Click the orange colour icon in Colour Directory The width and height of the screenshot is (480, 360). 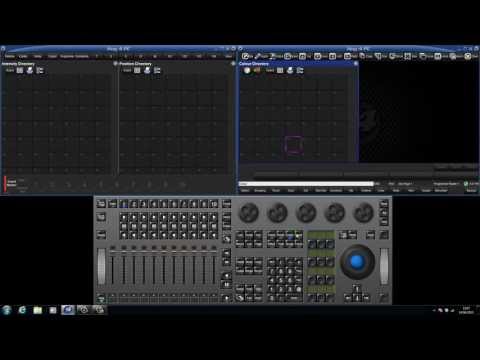257,70
